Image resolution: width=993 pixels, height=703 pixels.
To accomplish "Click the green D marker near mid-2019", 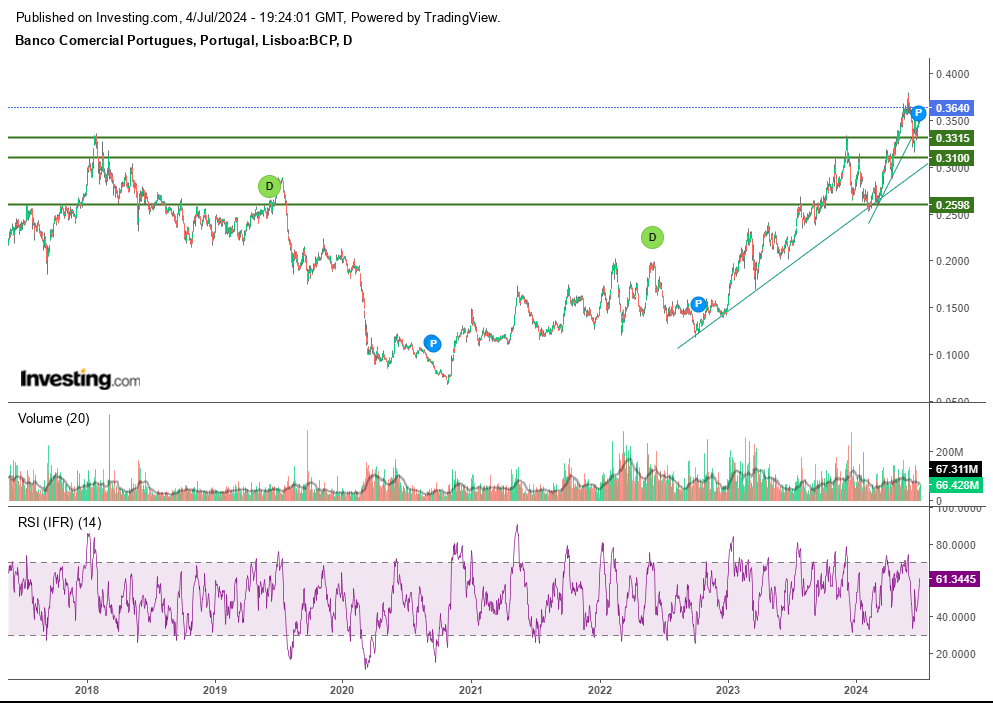I will point(269,187).
